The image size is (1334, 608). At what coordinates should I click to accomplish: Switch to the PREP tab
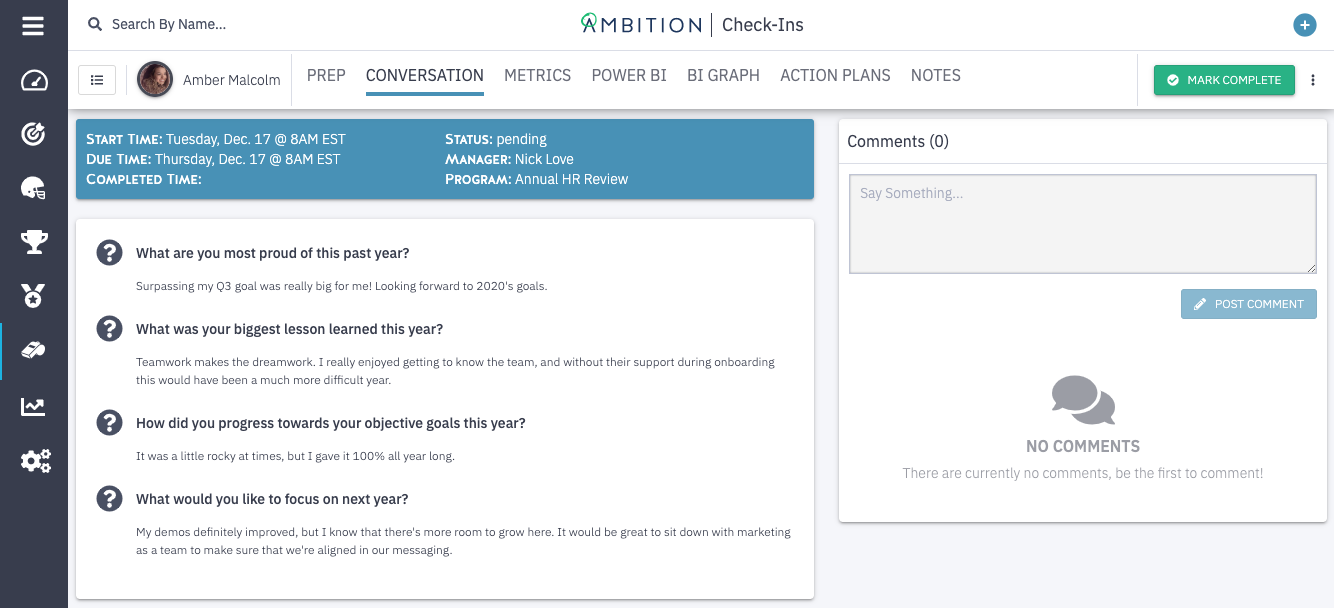(326, 75)
